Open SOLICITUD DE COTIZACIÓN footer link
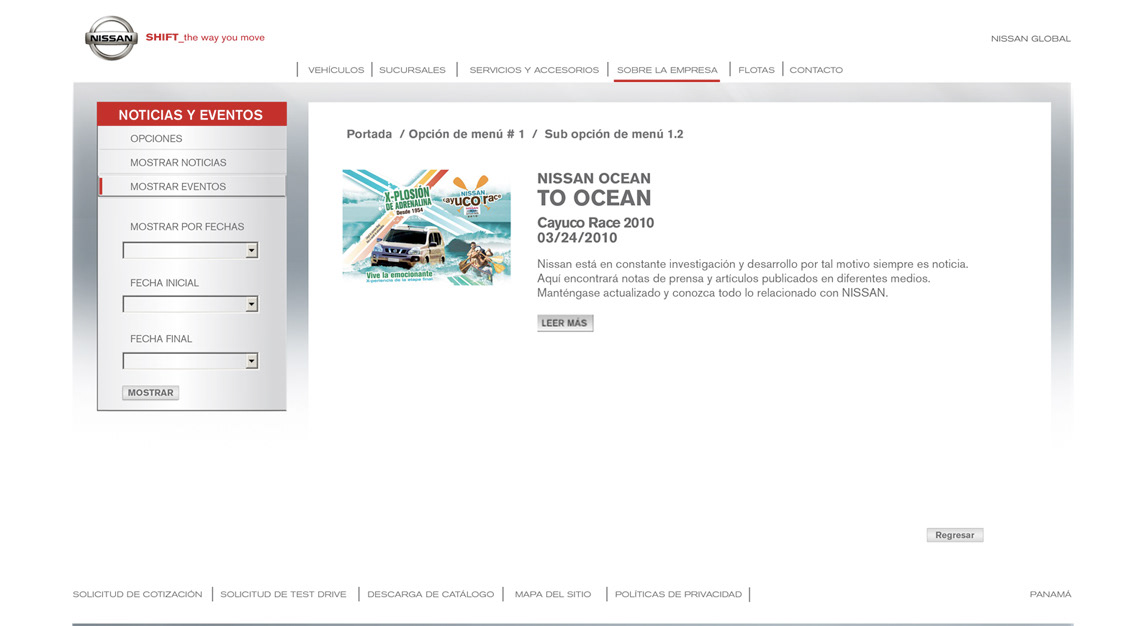Image resolution: width=1139 pixels, height=626 pixels. pyautogui.click(x=137, y=594)
